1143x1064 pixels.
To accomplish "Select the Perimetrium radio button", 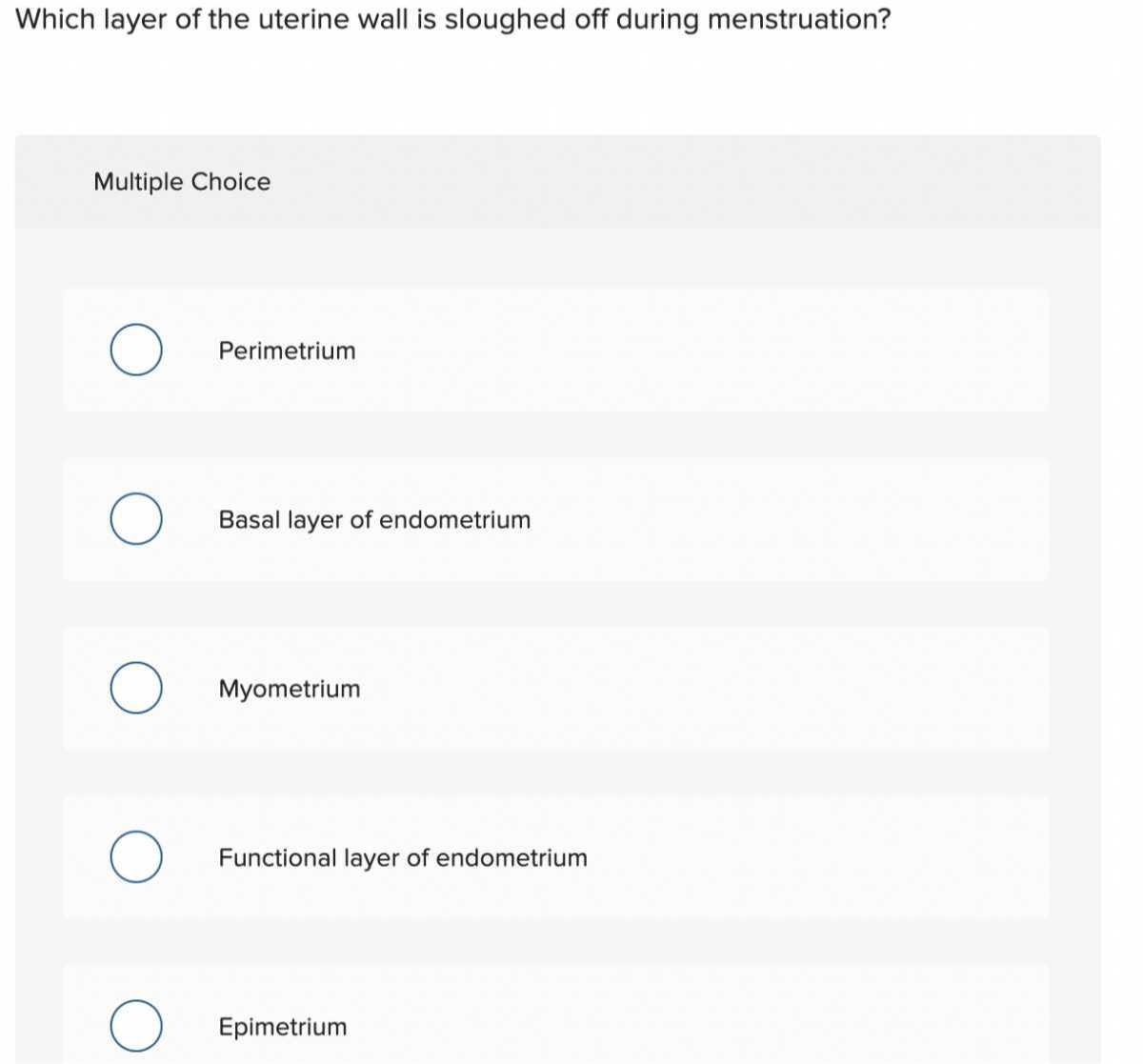I will pyautogui.click(x=136, y=350).
